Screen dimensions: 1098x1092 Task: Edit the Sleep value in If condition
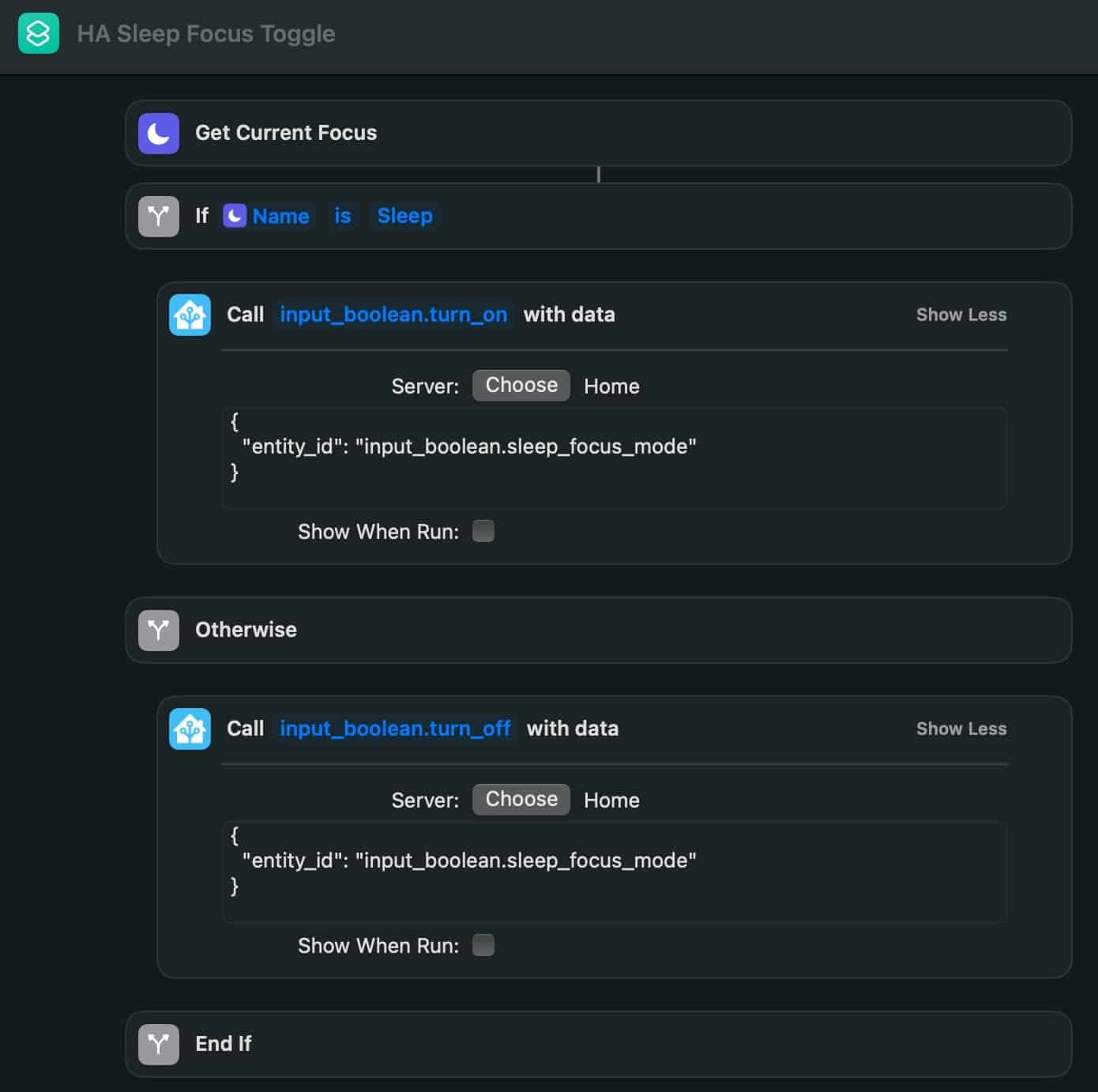pyautogui.click(x=404, y=216)
